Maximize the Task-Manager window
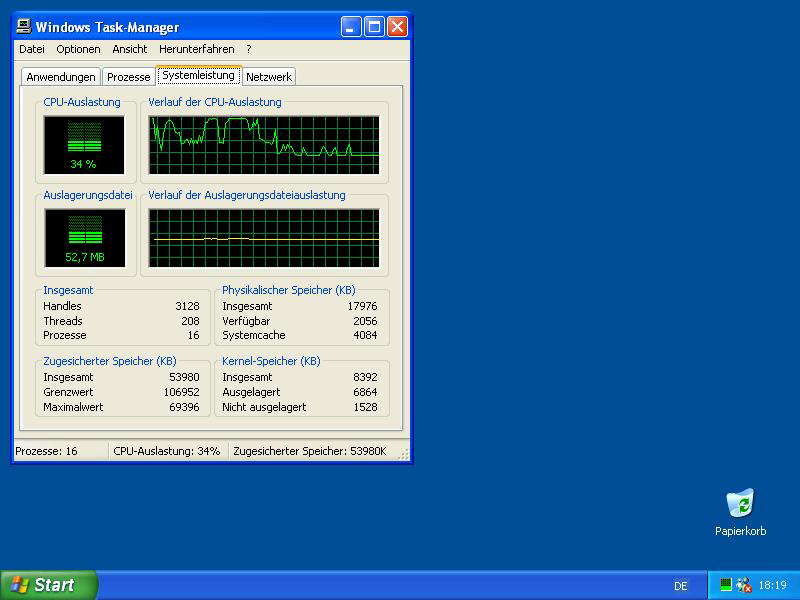The width and height of the screenshot is (800, 600). pos(374,27)
